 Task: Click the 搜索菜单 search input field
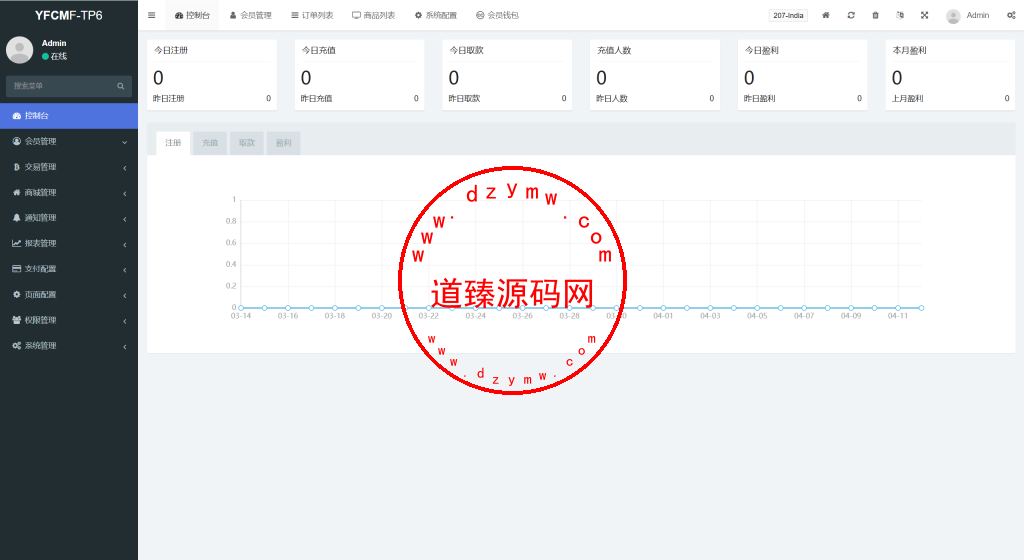click(69, 86)
